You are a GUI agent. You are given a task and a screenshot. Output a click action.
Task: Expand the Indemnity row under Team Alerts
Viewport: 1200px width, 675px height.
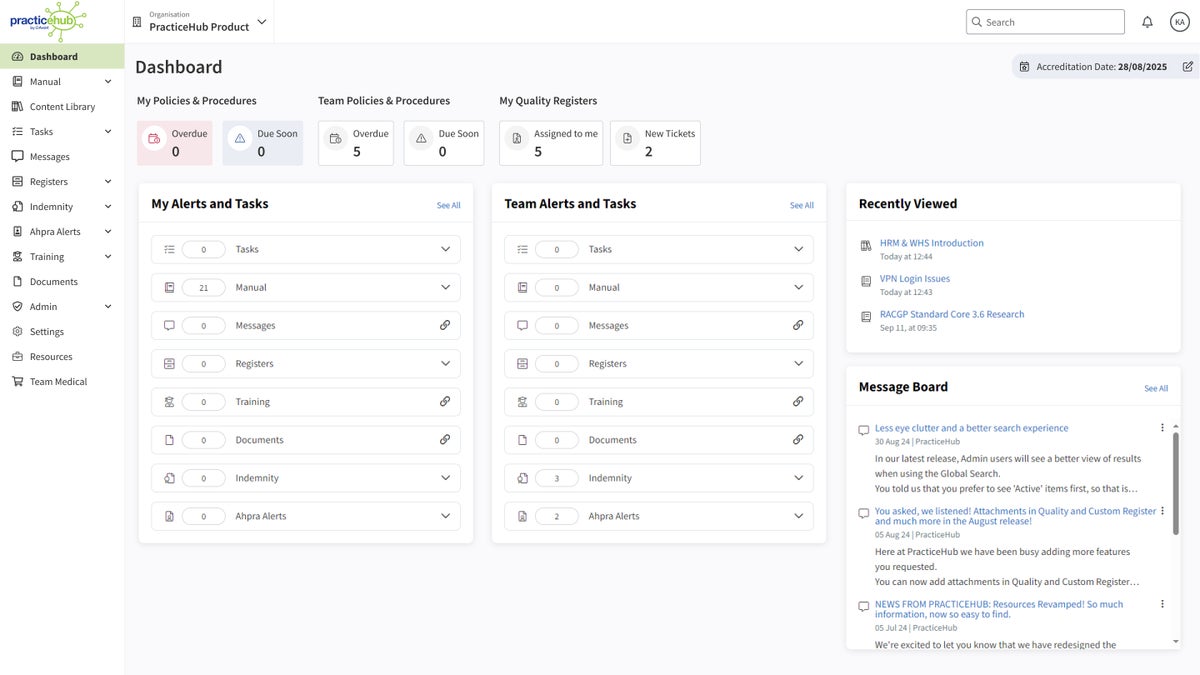[x=797, y=477]
